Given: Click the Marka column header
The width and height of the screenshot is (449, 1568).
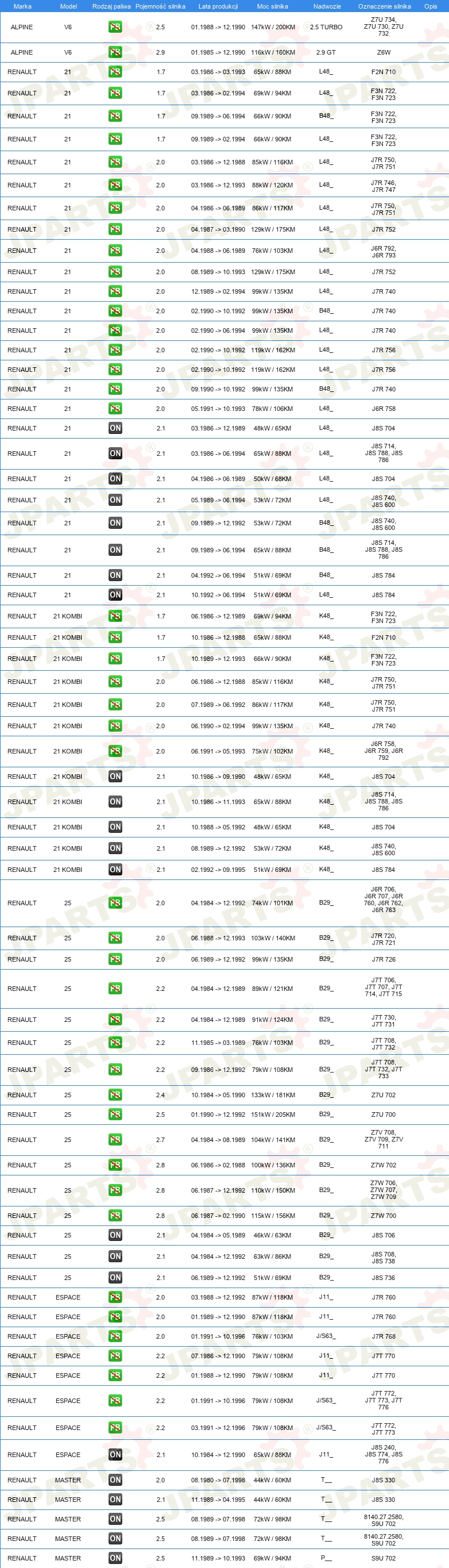Looking at the screenshot, I should tap(22, 6).
